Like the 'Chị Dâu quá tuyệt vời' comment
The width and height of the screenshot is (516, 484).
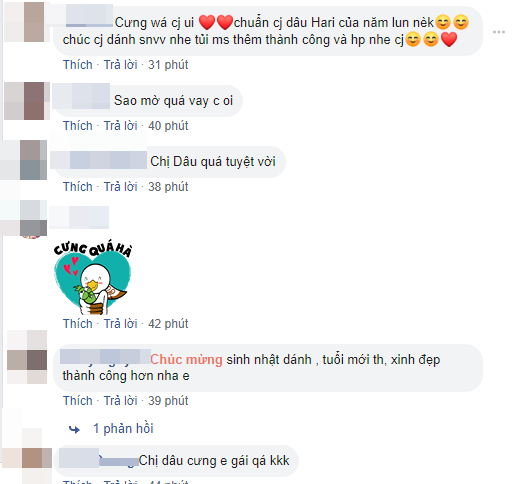click(78, 187)
